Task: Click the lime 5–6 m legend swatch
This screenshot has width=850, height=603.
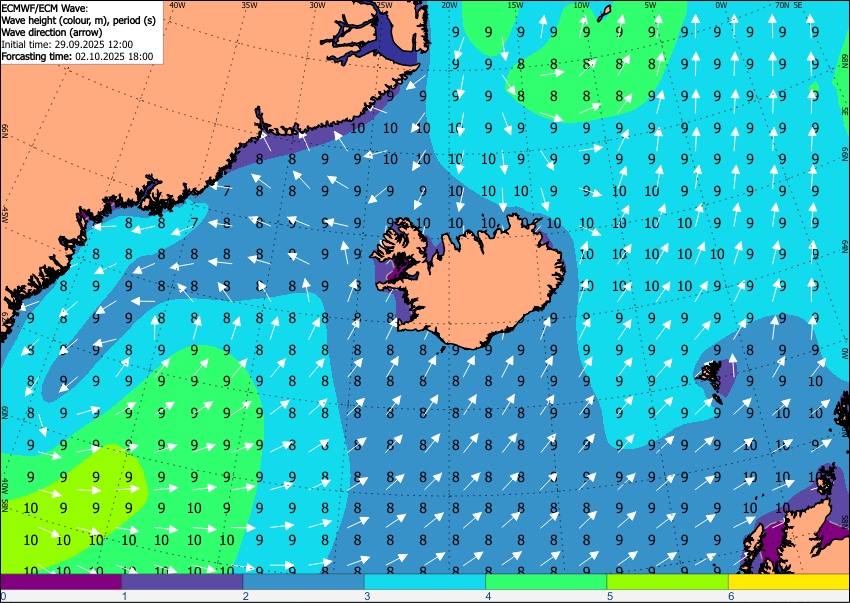Action: point(668,582)
